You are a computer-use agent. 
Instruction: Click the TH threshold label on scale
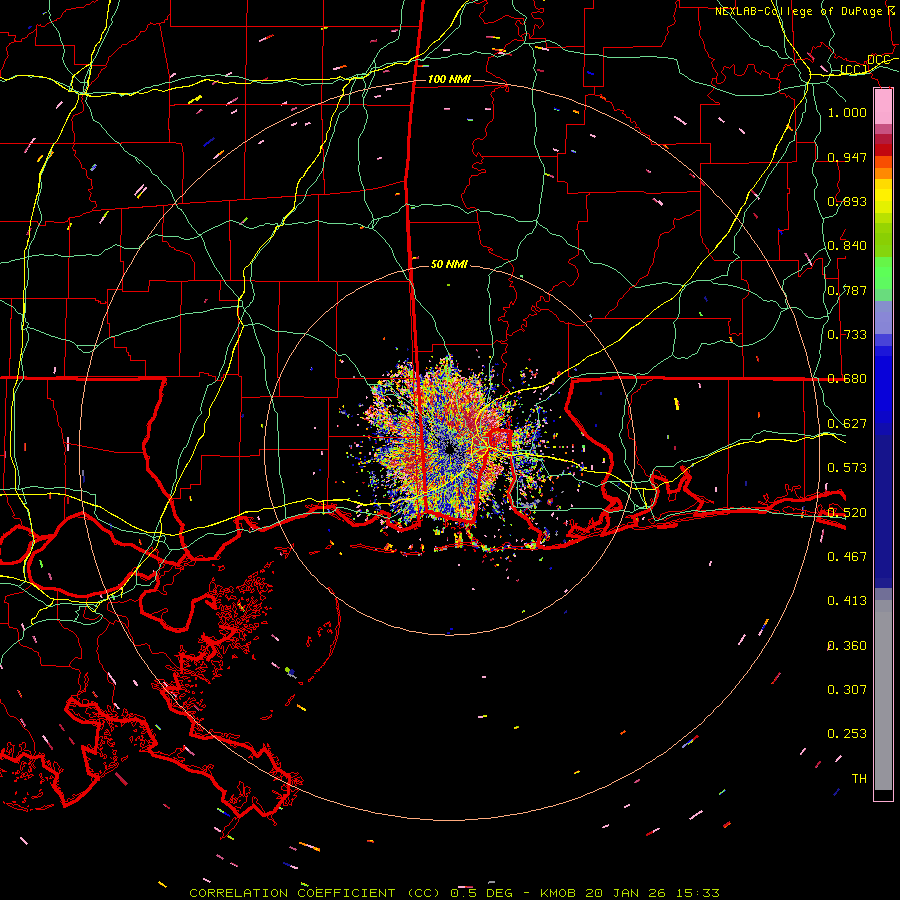[859, 778]
